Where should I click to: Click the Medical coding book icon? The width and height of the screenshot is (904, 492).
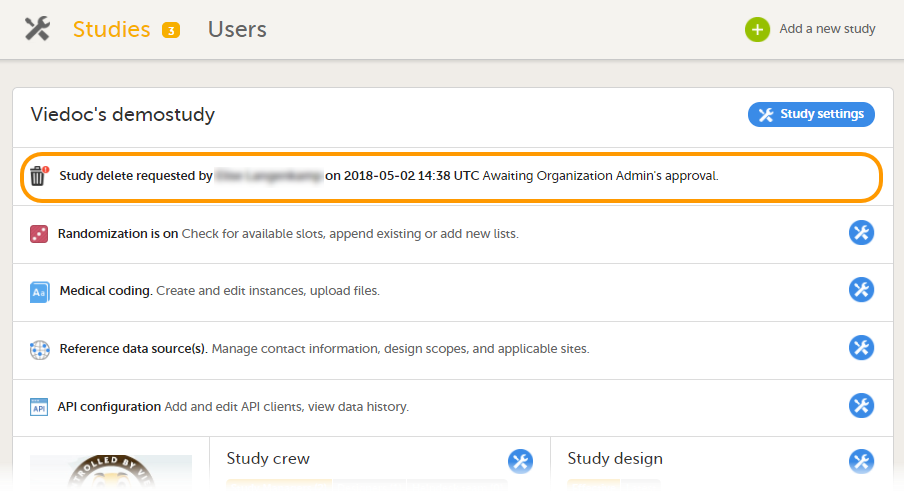(39, 292)
